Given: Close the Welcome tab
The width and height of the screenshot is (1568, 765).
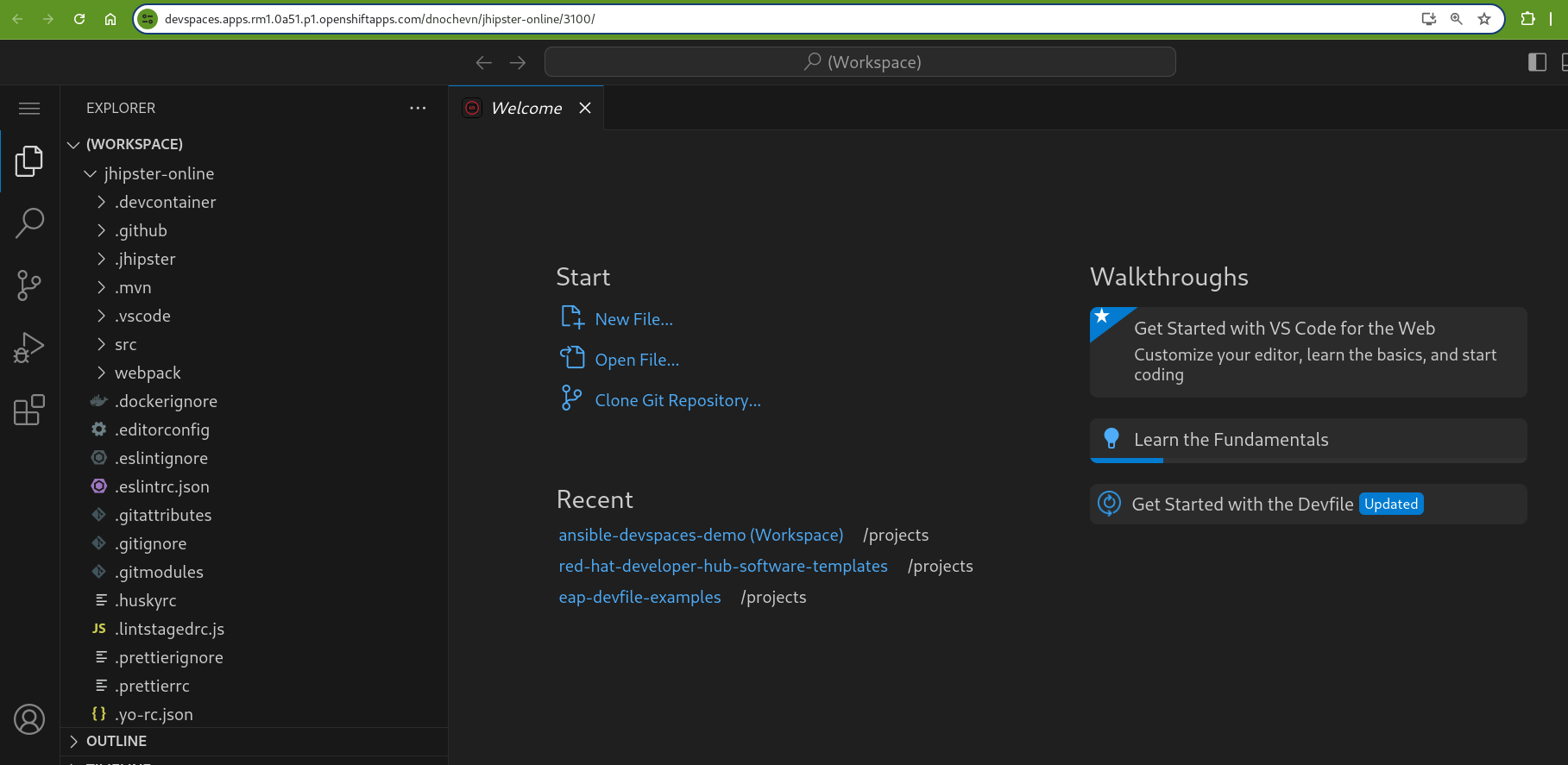Looking at the screenshot, I should (585, 108).
